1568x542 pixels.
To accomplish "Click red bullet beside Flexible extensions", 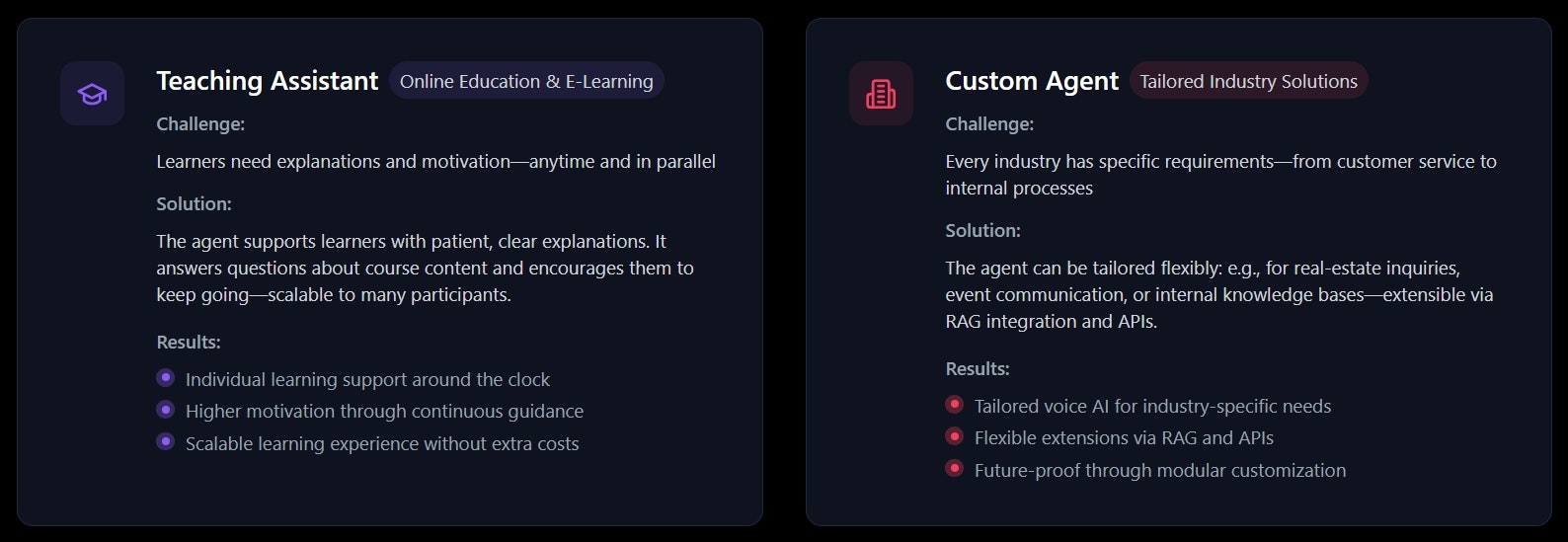I will pyautogui.click(x=954, y=436).
